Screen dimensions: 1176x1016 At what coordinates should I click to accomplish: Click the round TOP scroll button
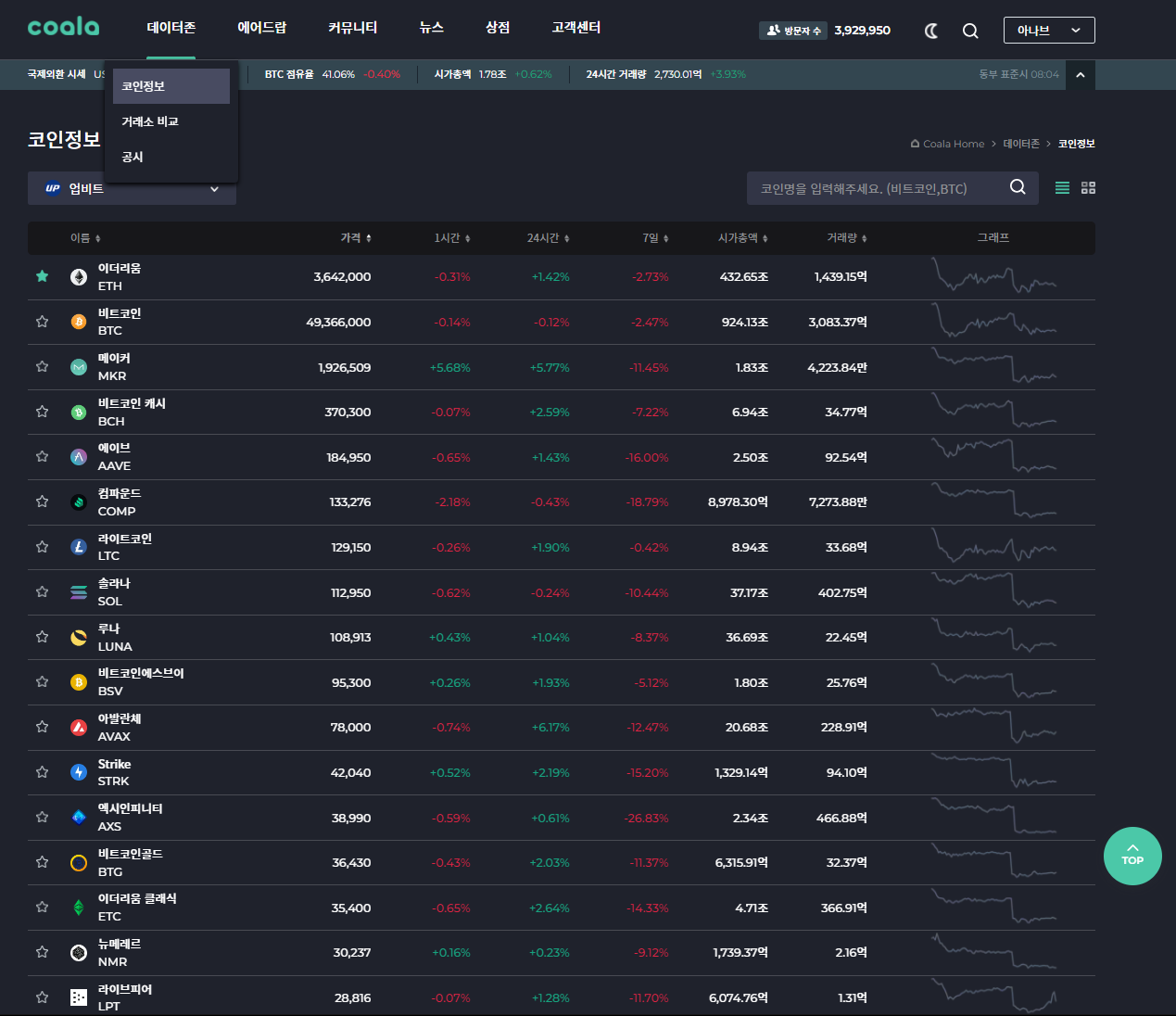(1132, 856)
